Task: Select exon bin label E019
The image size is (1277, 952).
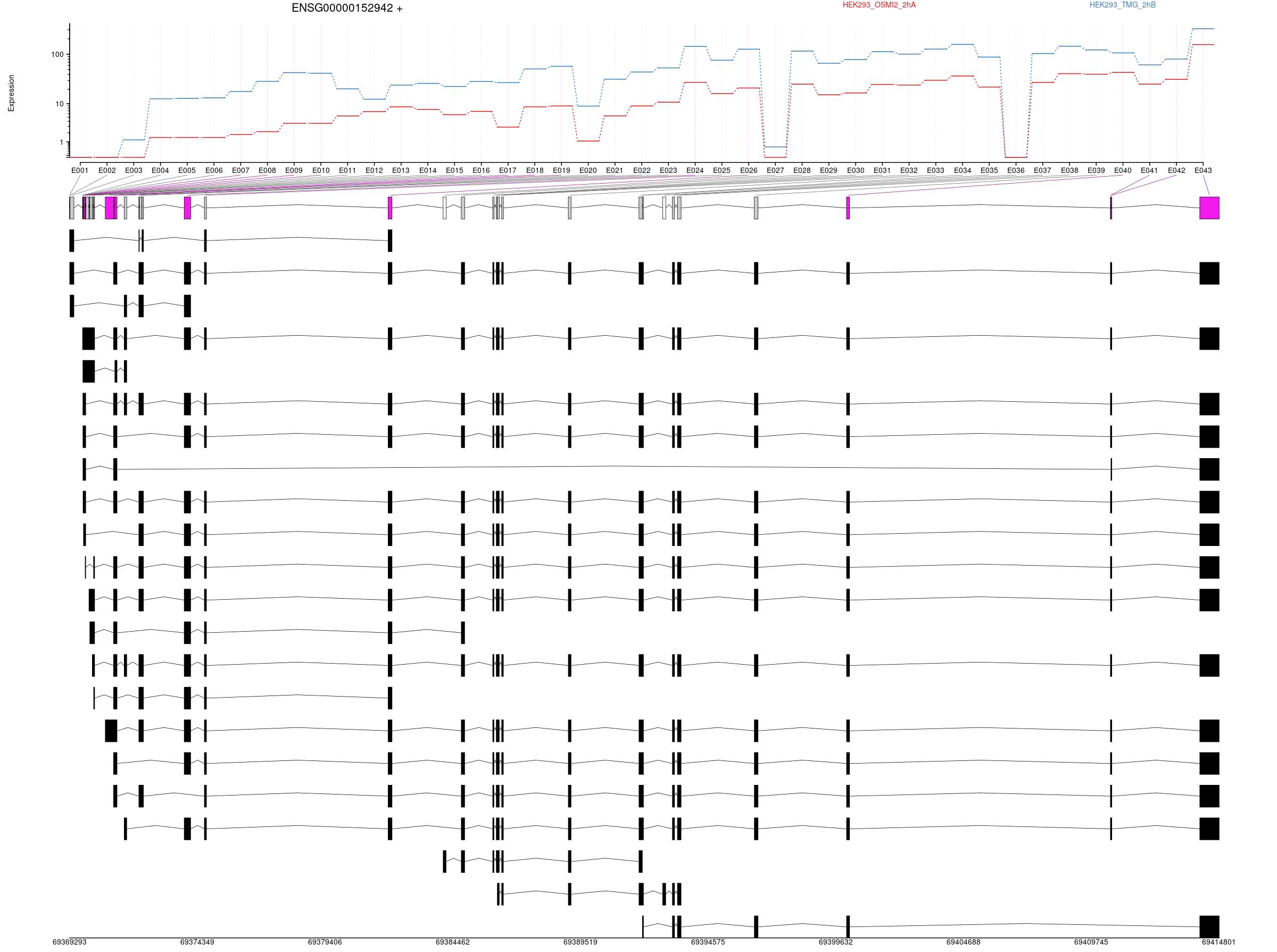Action: tap(561, 171)
